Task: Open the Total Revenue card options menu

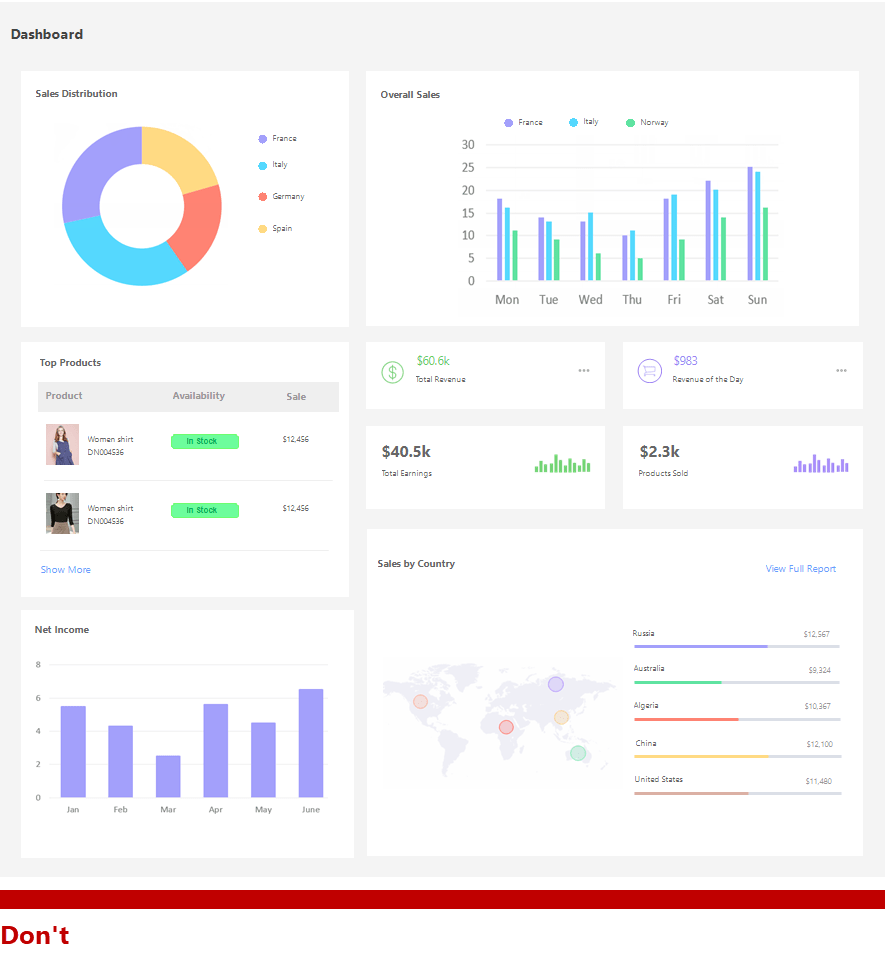Action: click(584, 370)
